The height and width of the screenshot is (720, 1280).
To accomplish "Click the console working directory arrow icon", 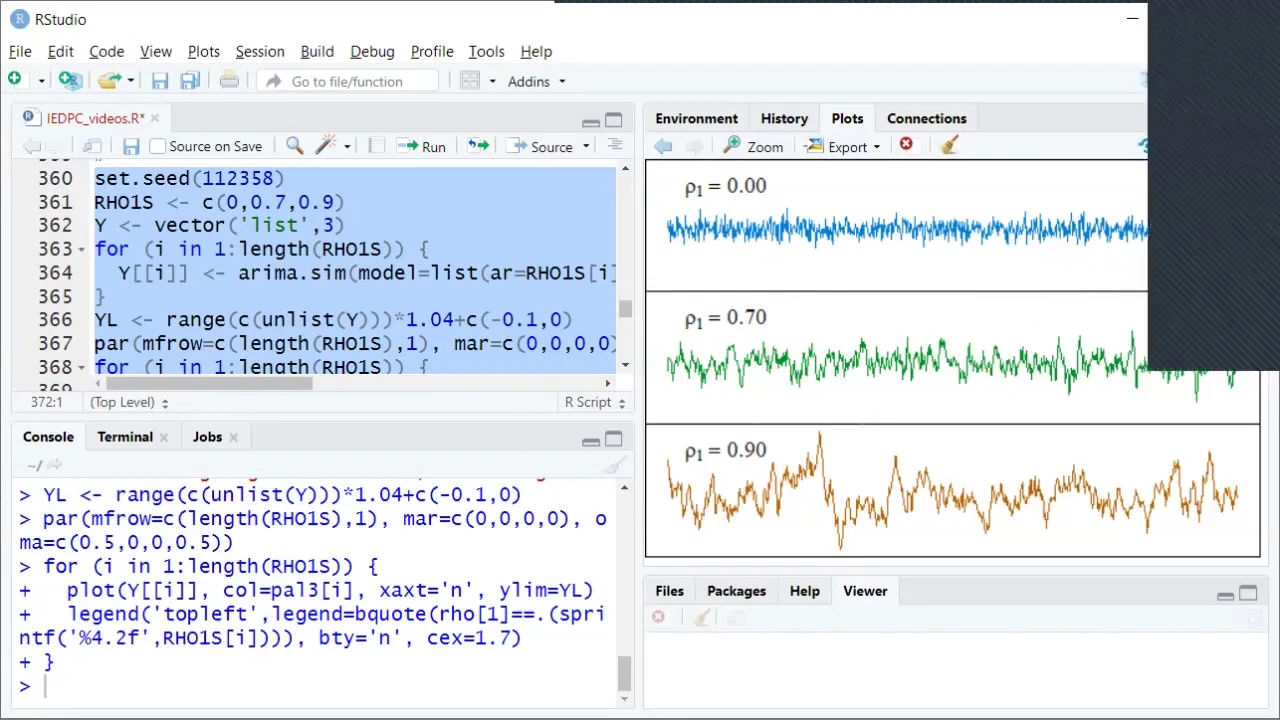I will [x=55, y=464].
